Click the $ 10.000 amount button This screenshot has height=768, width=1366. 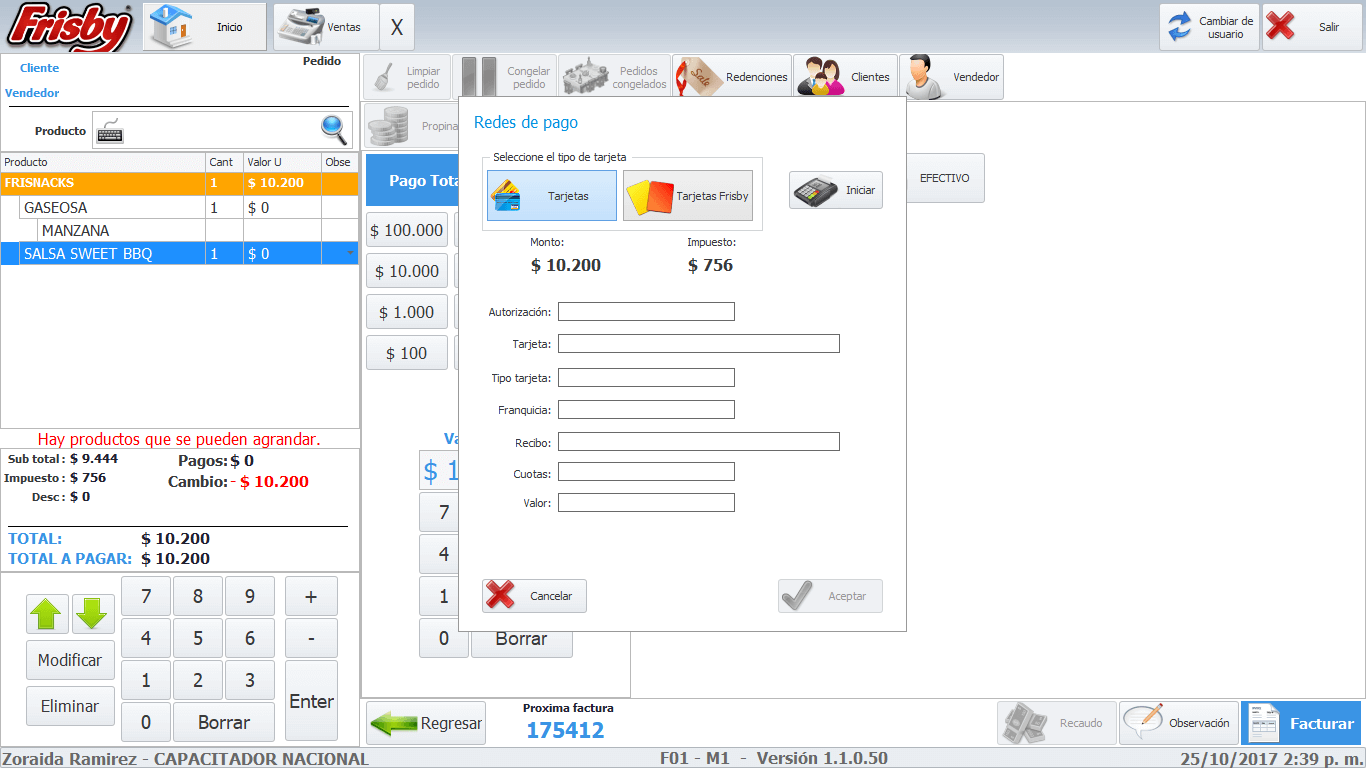click(x=407, y=271)
